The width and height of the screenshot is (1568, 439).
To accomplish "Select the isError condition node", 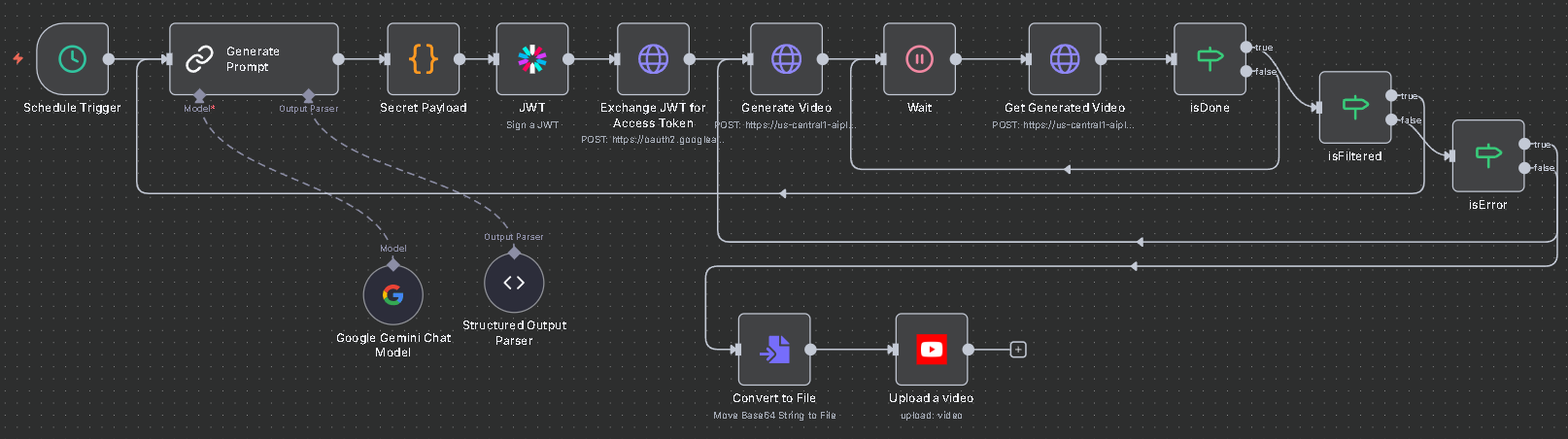I will point(1487,155).
